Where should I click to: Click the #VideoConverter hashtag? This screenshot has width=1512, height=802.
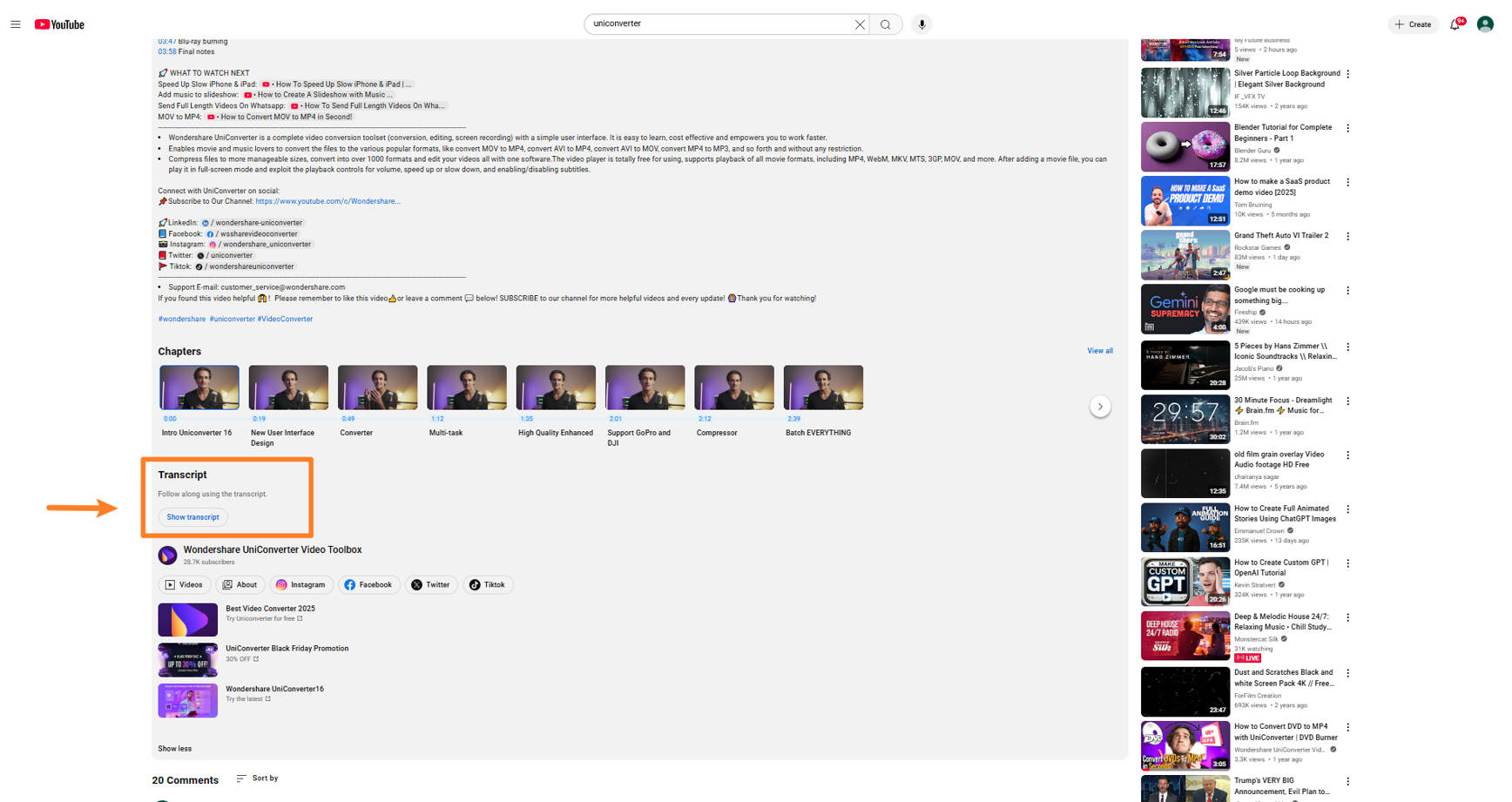point(285,319)
